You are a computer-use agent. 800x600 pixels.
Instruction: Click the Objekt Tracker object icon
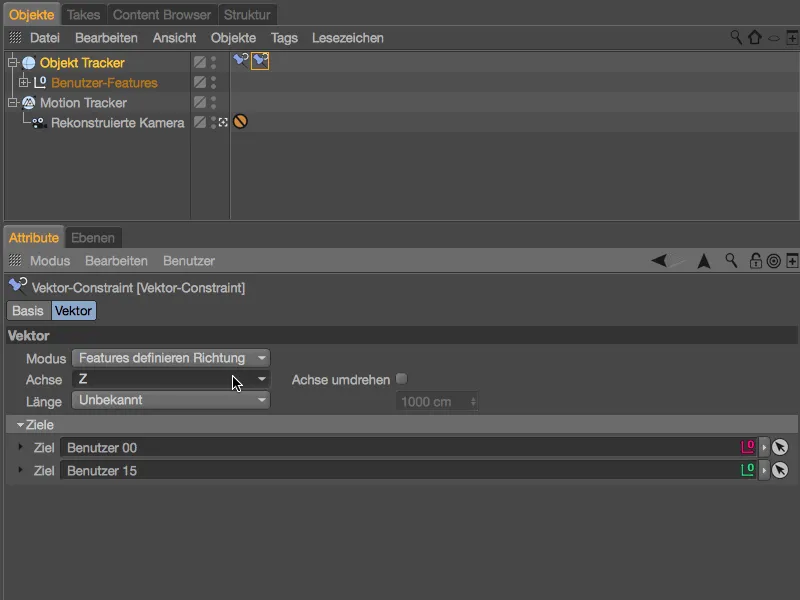tap(29, 63)
